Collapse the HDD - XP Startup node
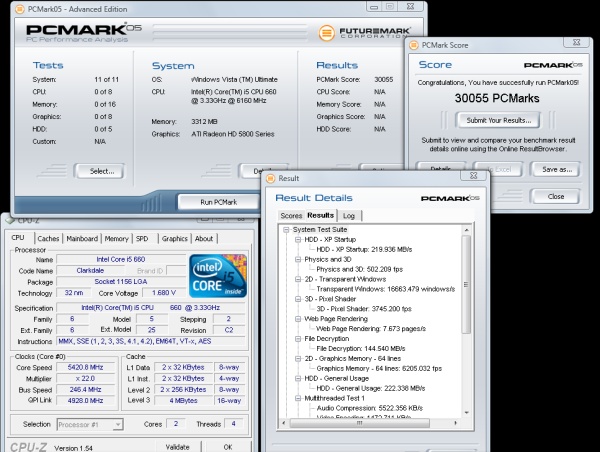 pos(298,240)
